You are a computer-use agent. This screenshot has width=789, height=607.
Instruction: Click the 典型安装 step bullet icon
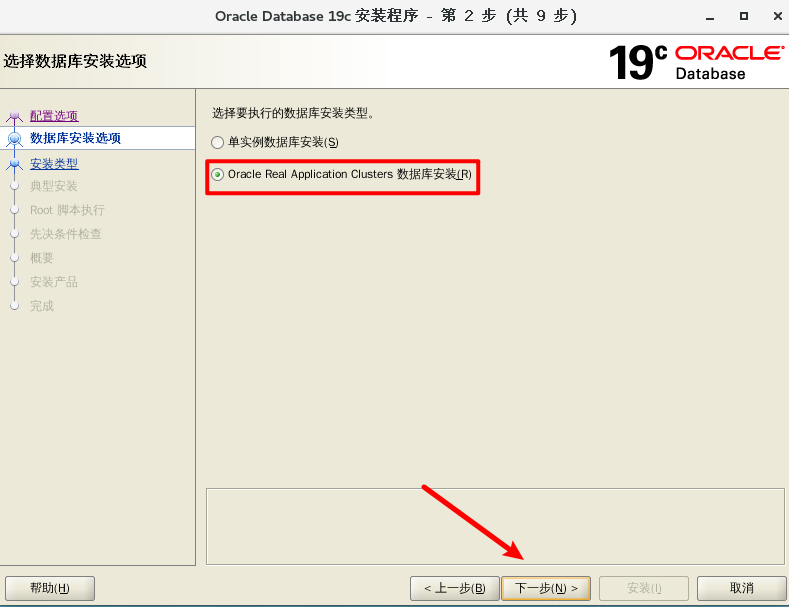14,186
